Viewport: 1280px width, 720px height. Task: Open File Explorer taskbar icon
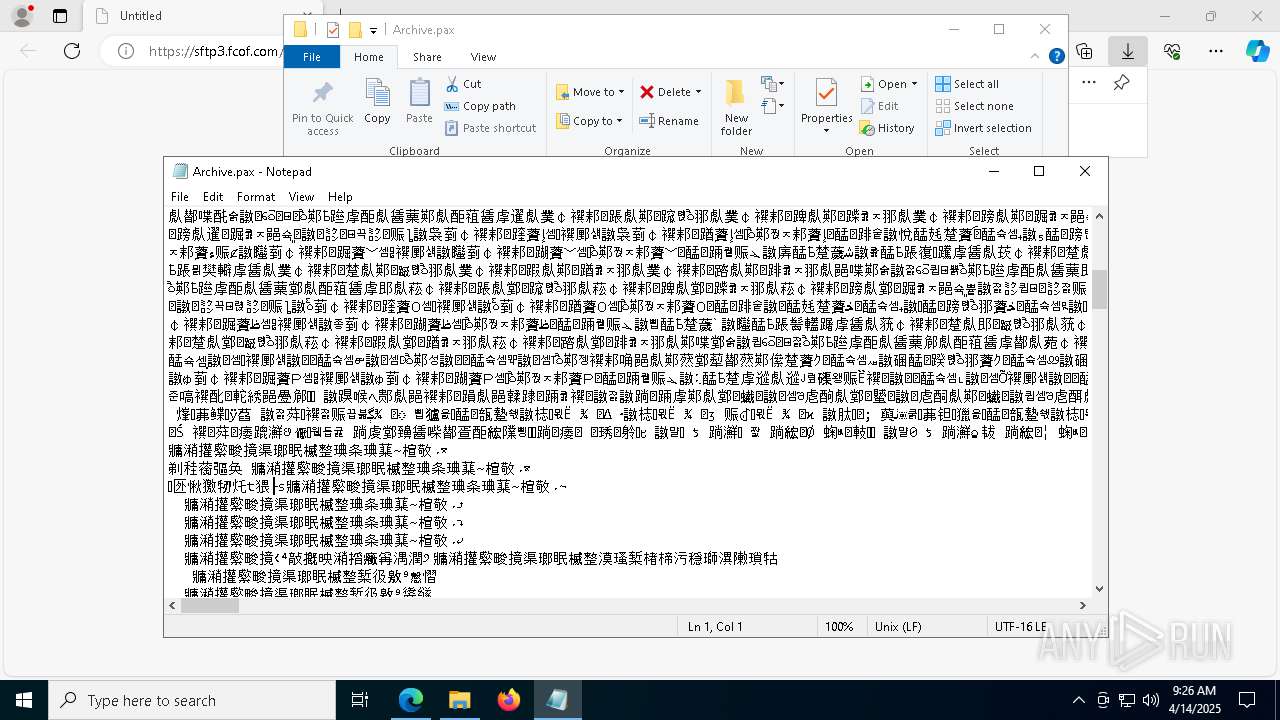pyautogui.click(x=459, y=700)
